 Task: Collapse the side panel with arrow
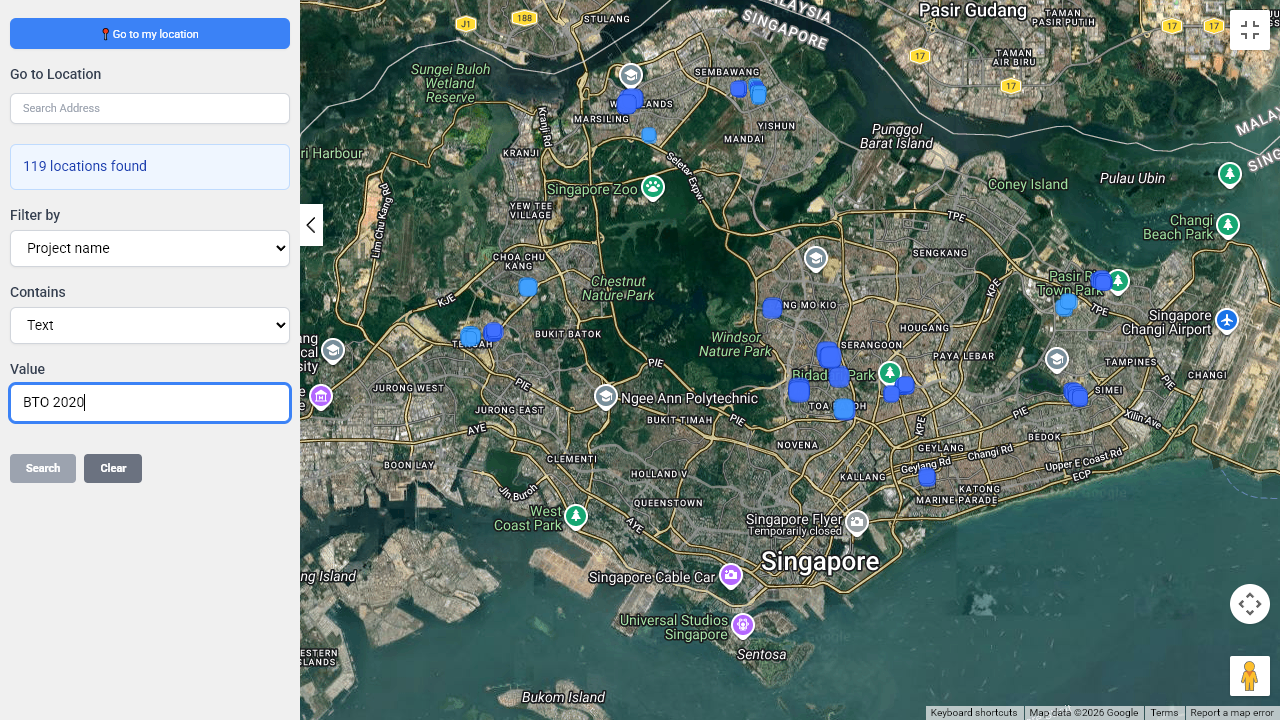tap(311, 225)
